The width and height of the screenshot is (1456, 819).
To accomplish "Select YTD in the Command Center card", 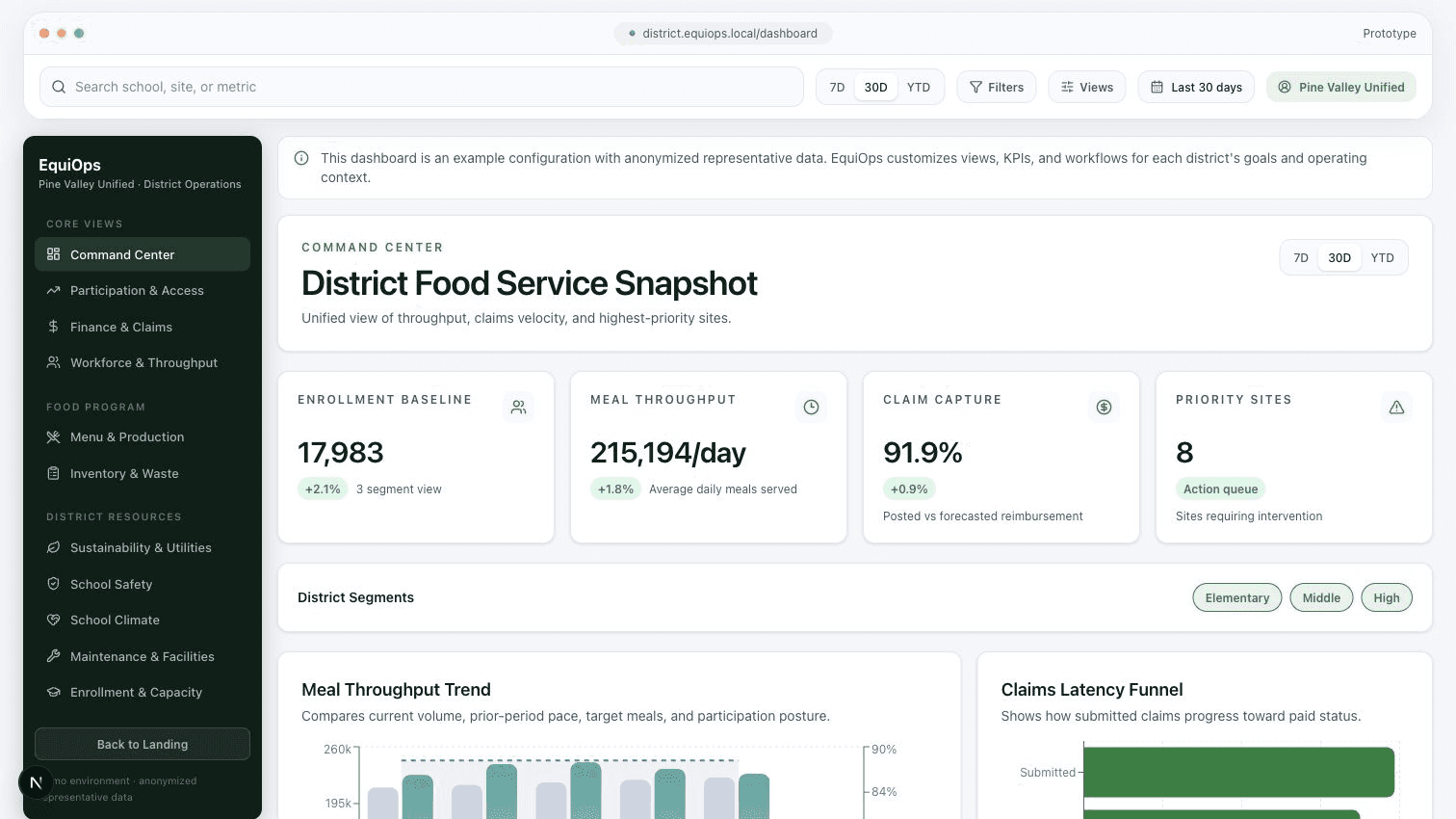I will point(1383,257).
